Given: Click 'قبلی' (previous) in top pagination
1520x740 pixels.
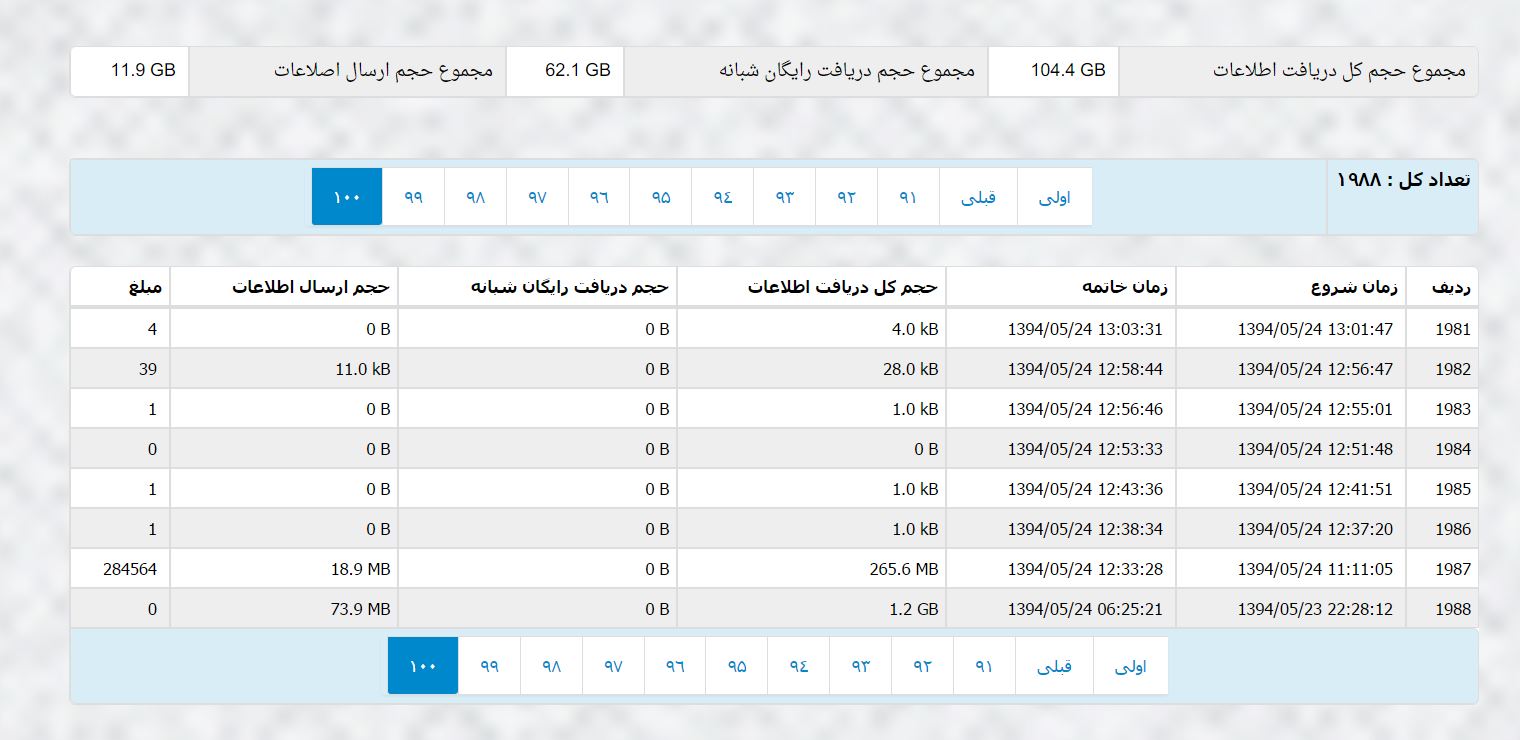Looking at the screenshot, I should click(x=978, y=197).
